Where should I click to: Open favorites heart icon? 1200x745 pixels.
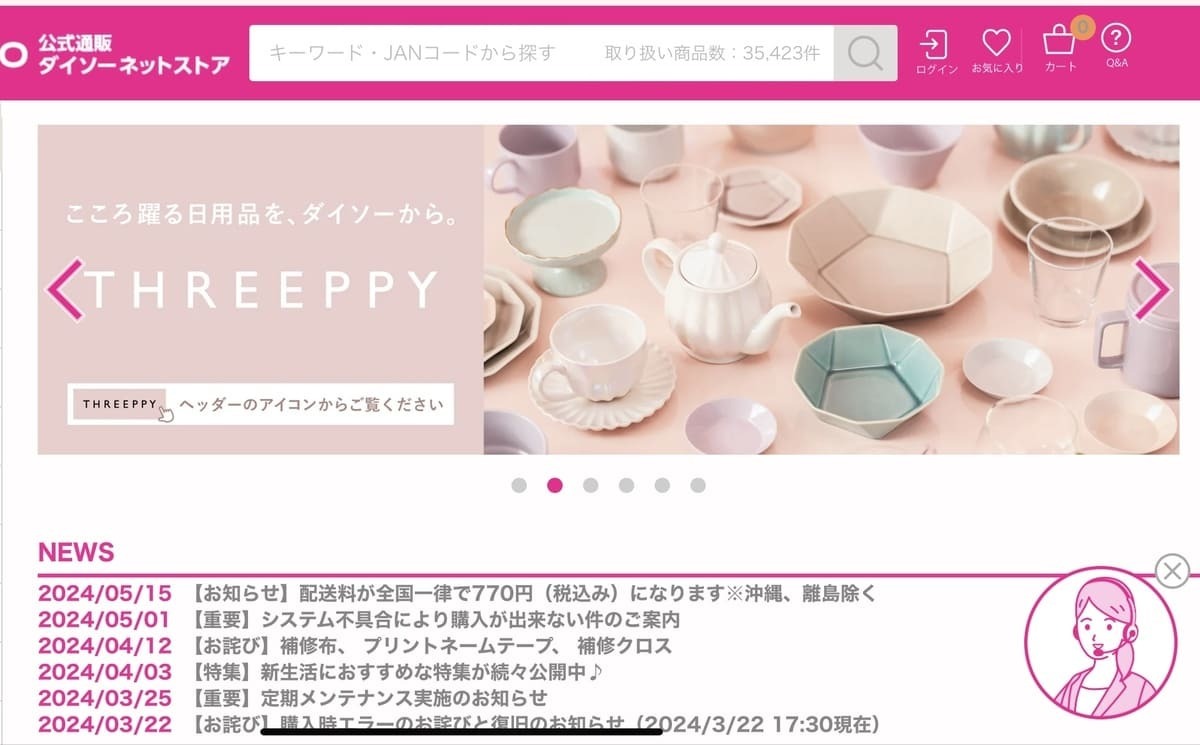pos(996,52)
